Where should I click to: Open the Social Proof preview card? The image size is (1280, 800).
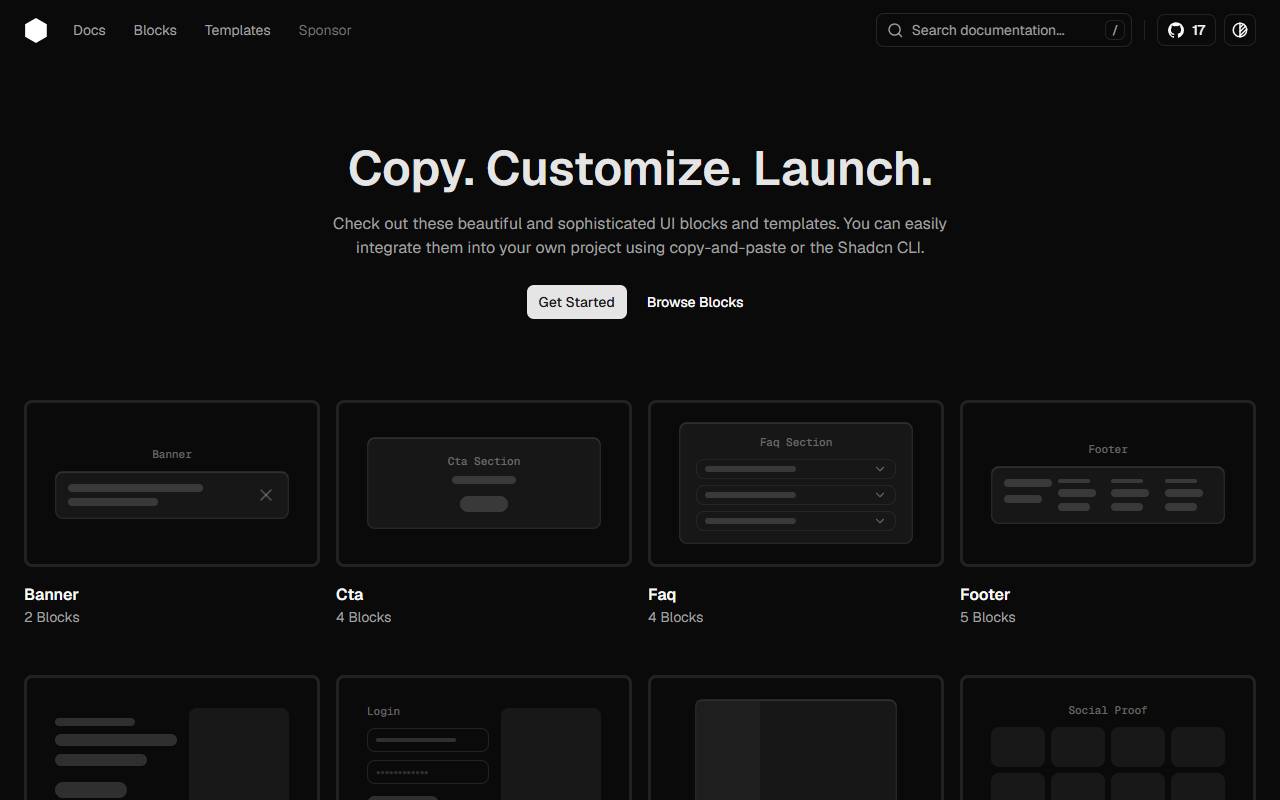pos(1108,738)
